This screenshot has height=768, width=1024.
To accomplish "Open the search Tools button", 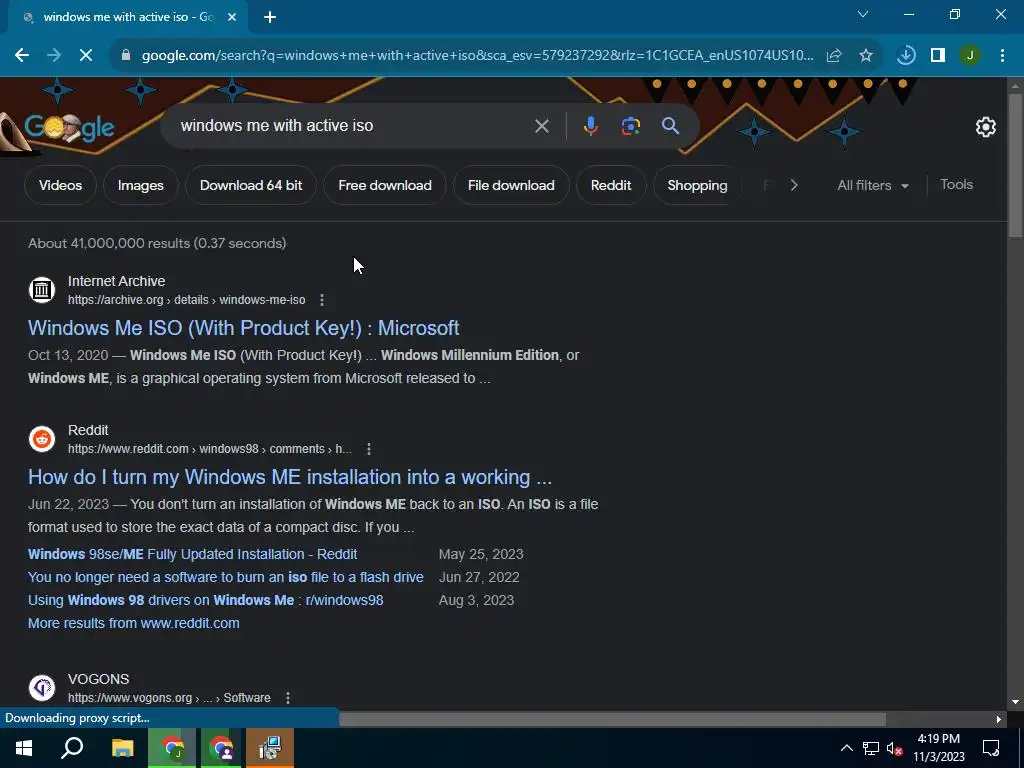I will tap(956, 185).
